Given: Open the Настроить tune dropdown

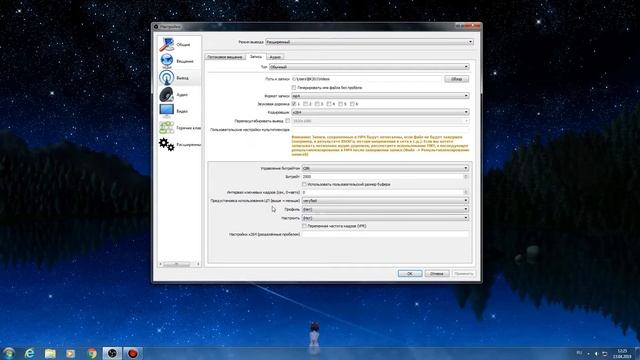Looking at the screenshot, I should [385, 218].
